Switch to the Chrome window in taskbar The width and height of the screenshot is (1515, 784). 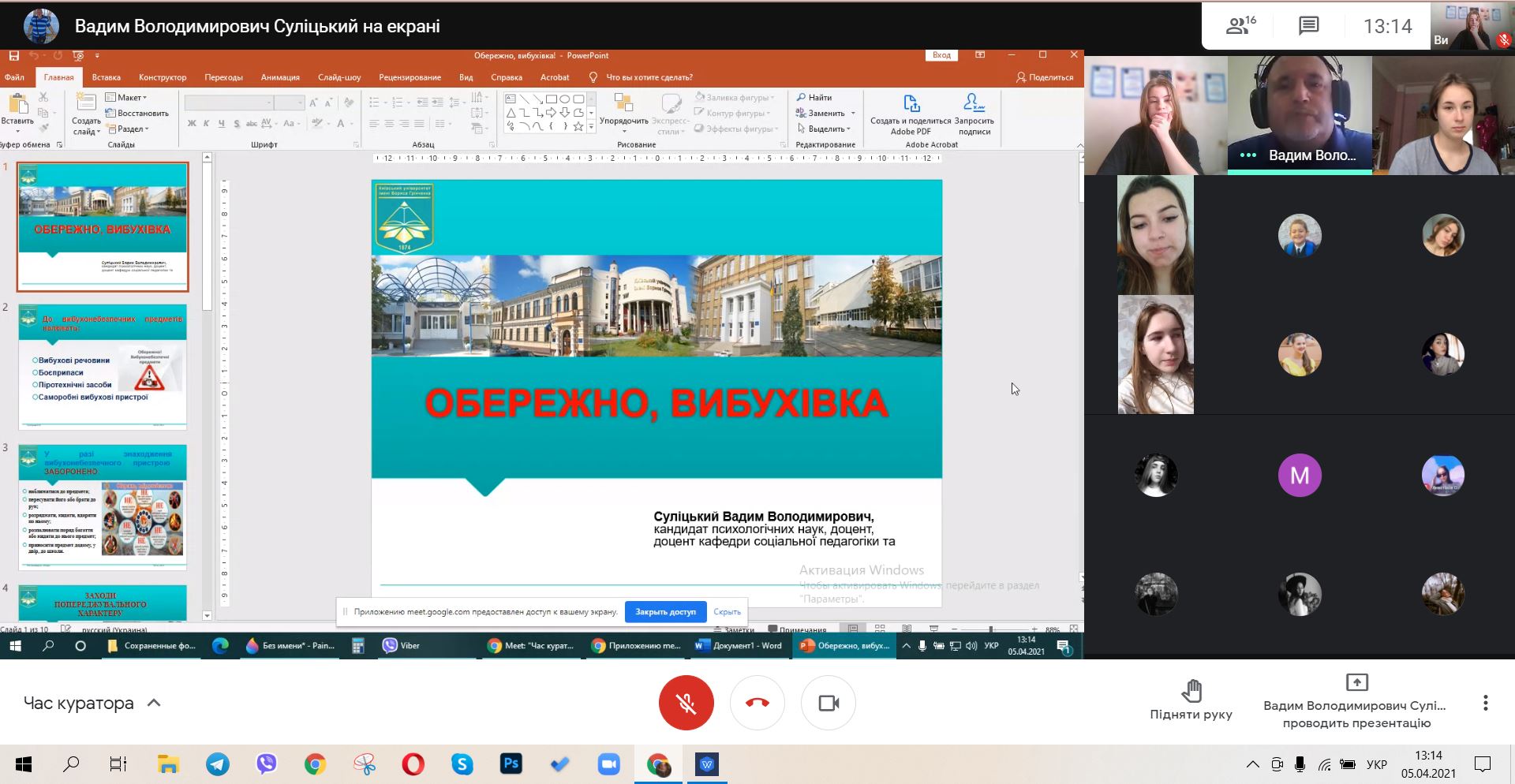(x=658, y=764)
